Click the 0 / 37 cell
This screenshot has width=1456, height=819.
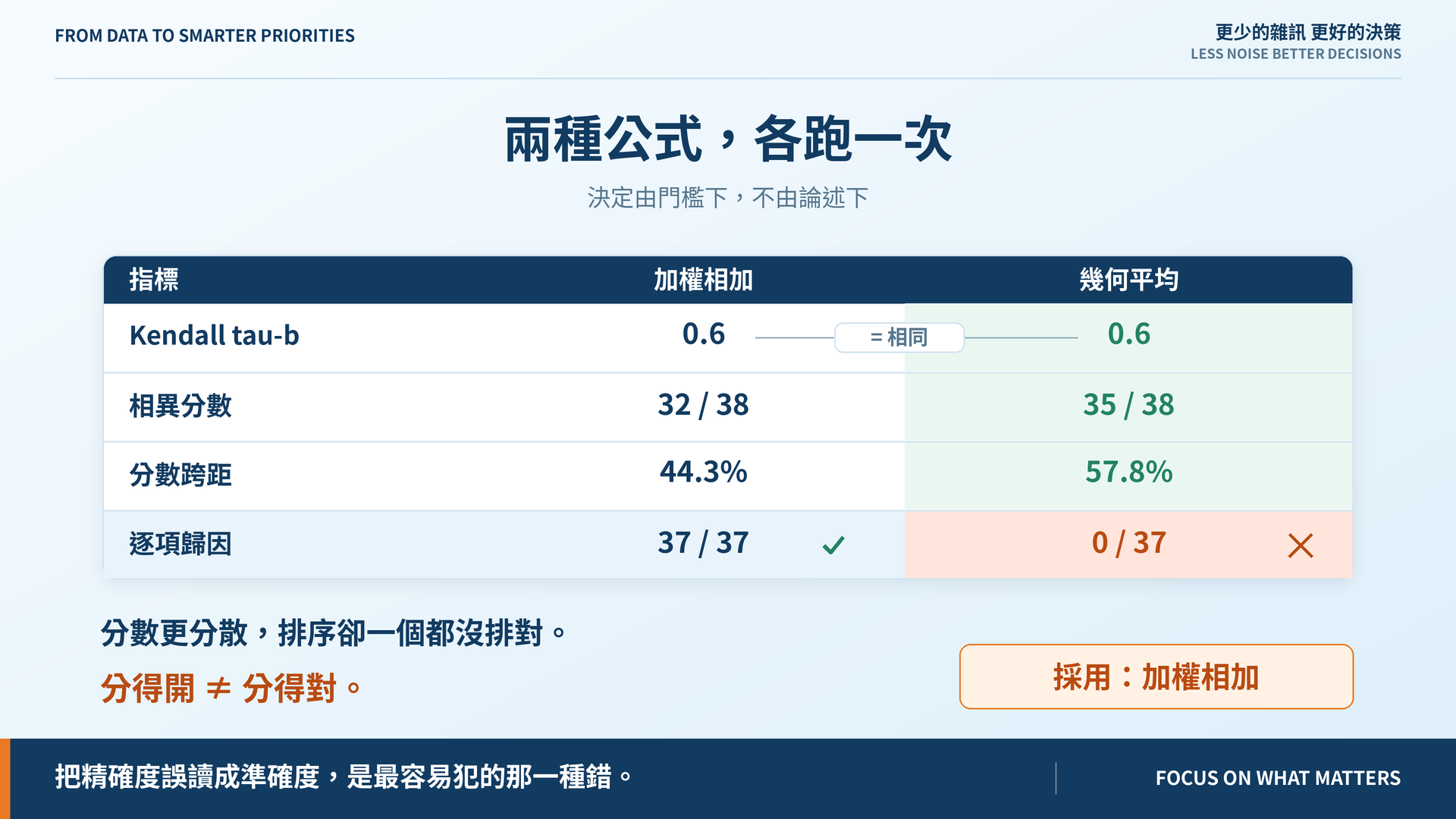1128,543
